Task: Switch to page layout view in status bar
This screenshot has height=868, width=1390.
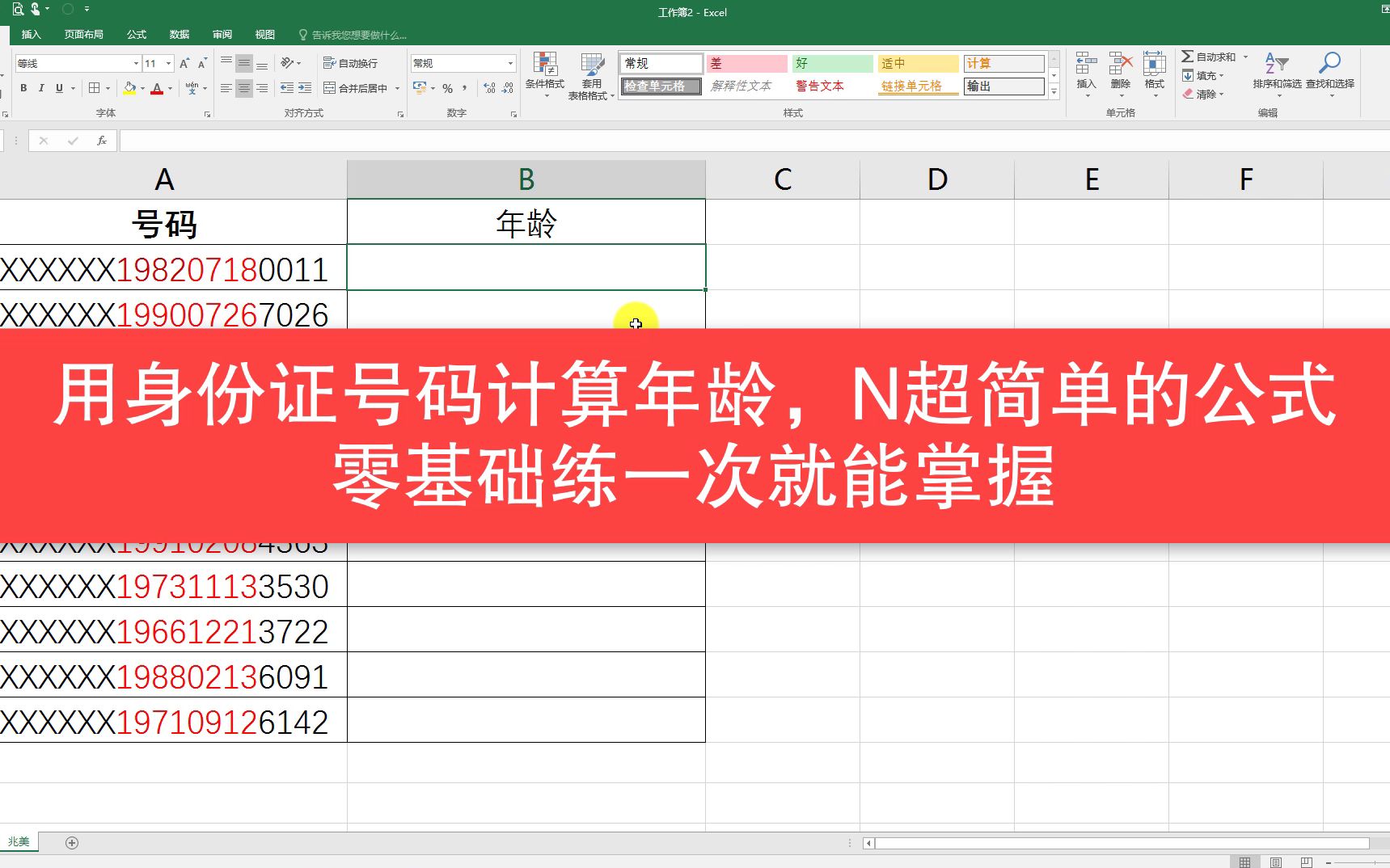Action: pos(1275,862)
